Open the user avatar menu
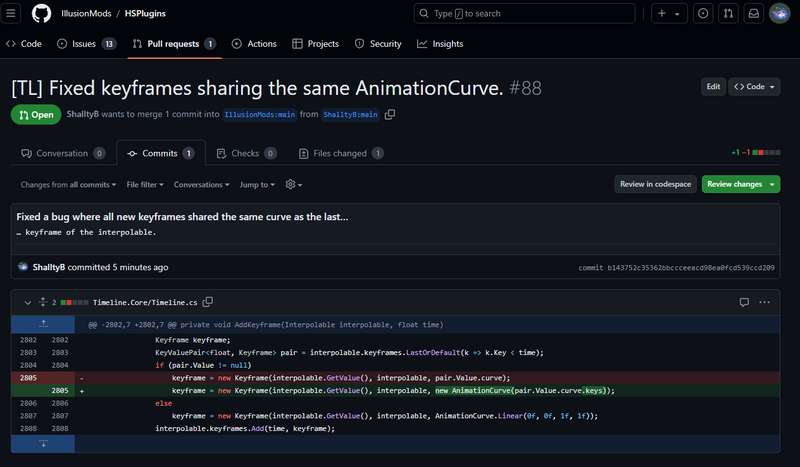 pyautogui.click(x=780, y=13)
